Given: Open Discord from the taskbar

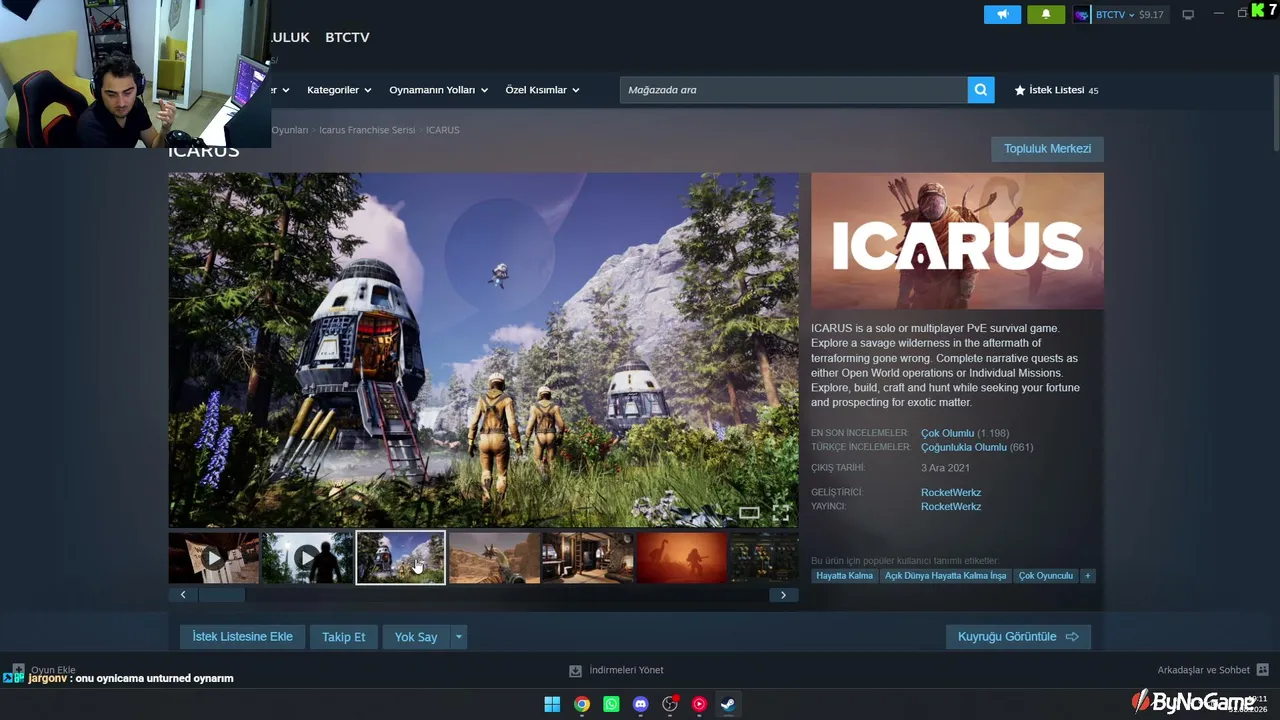Looking at the screenshot, I should (641, 704).
